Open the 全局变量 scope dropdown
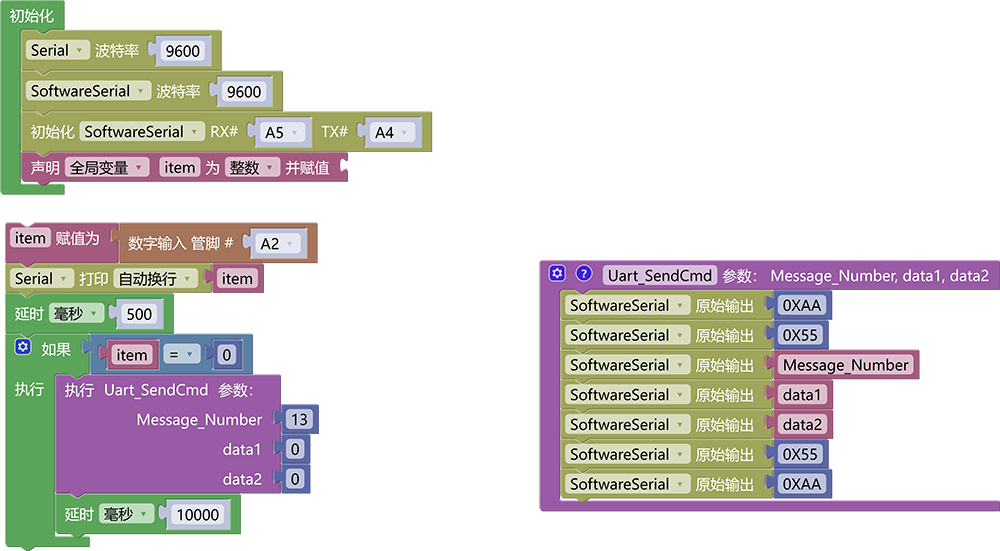Viewport: 1000px width, 551px height. click(107, 168)
